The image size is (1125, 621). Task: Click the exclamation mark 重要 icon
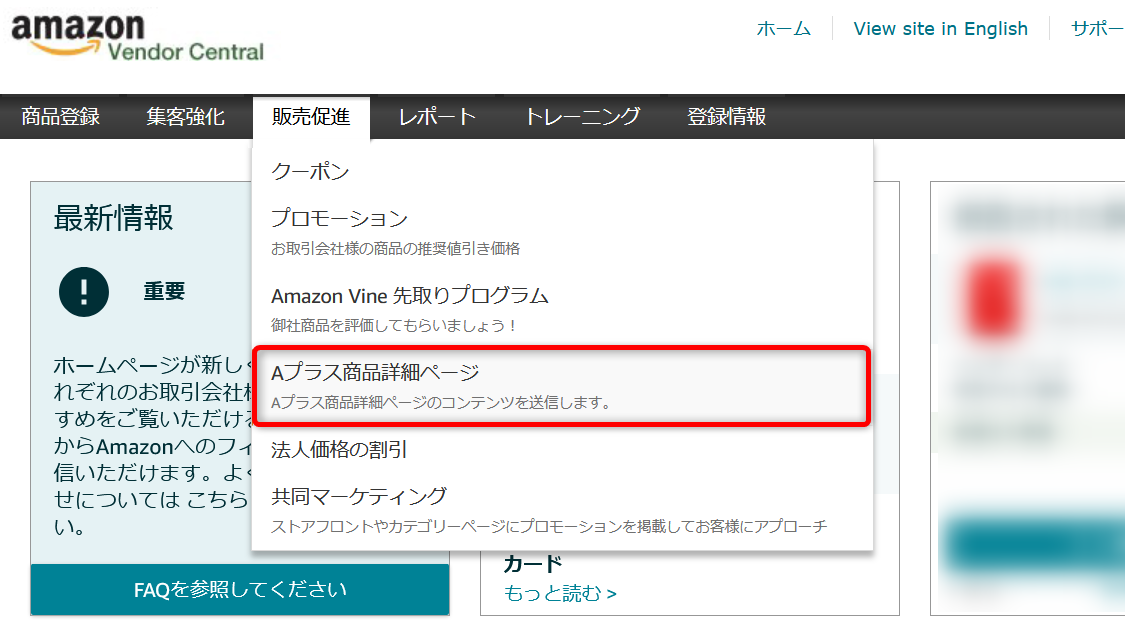point(84,292)
